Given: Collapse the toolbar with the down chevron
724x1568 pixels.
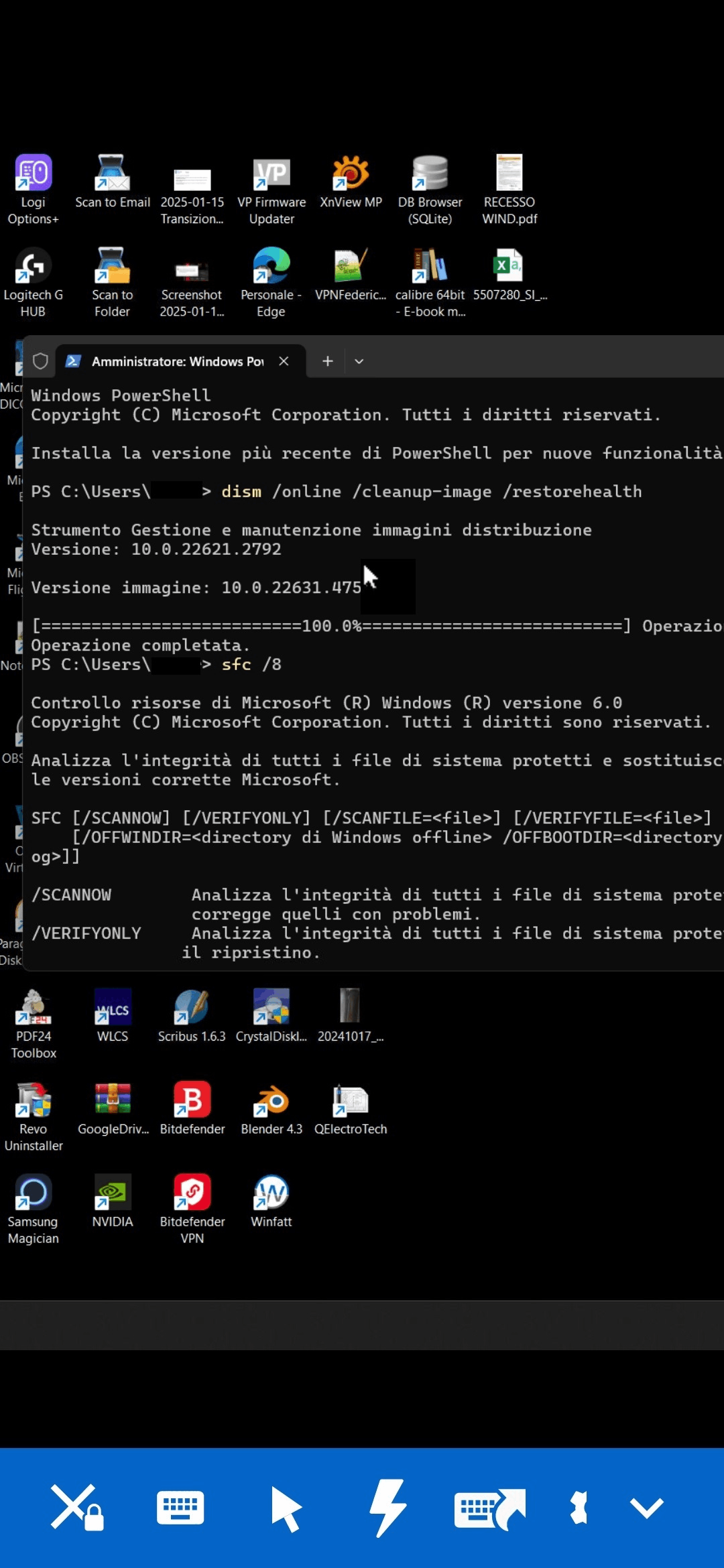Looking at the screenshot, I should [647, 1508].
